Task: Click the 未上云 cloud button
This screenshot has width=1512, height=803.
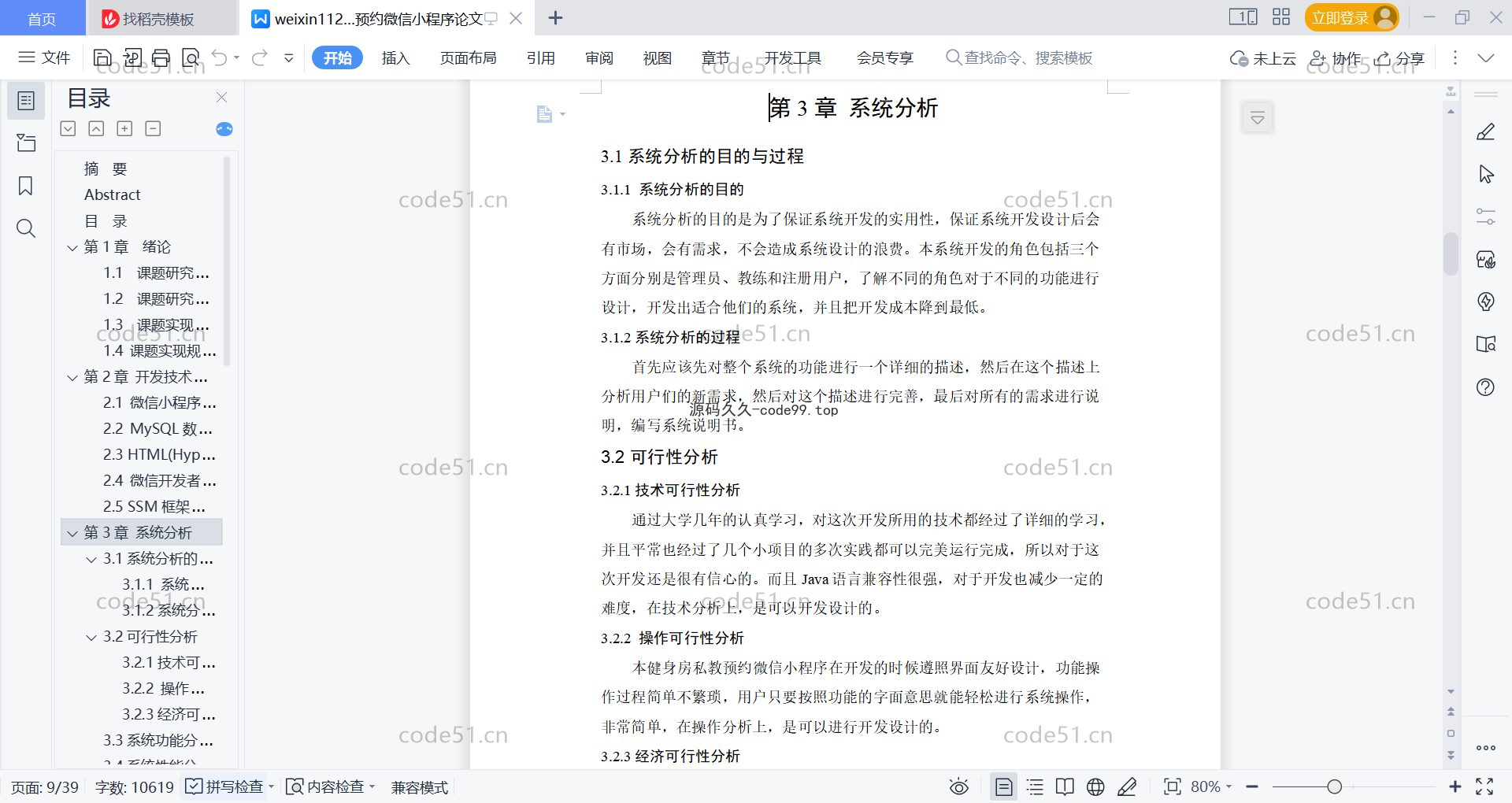Action: [1263, 57]
